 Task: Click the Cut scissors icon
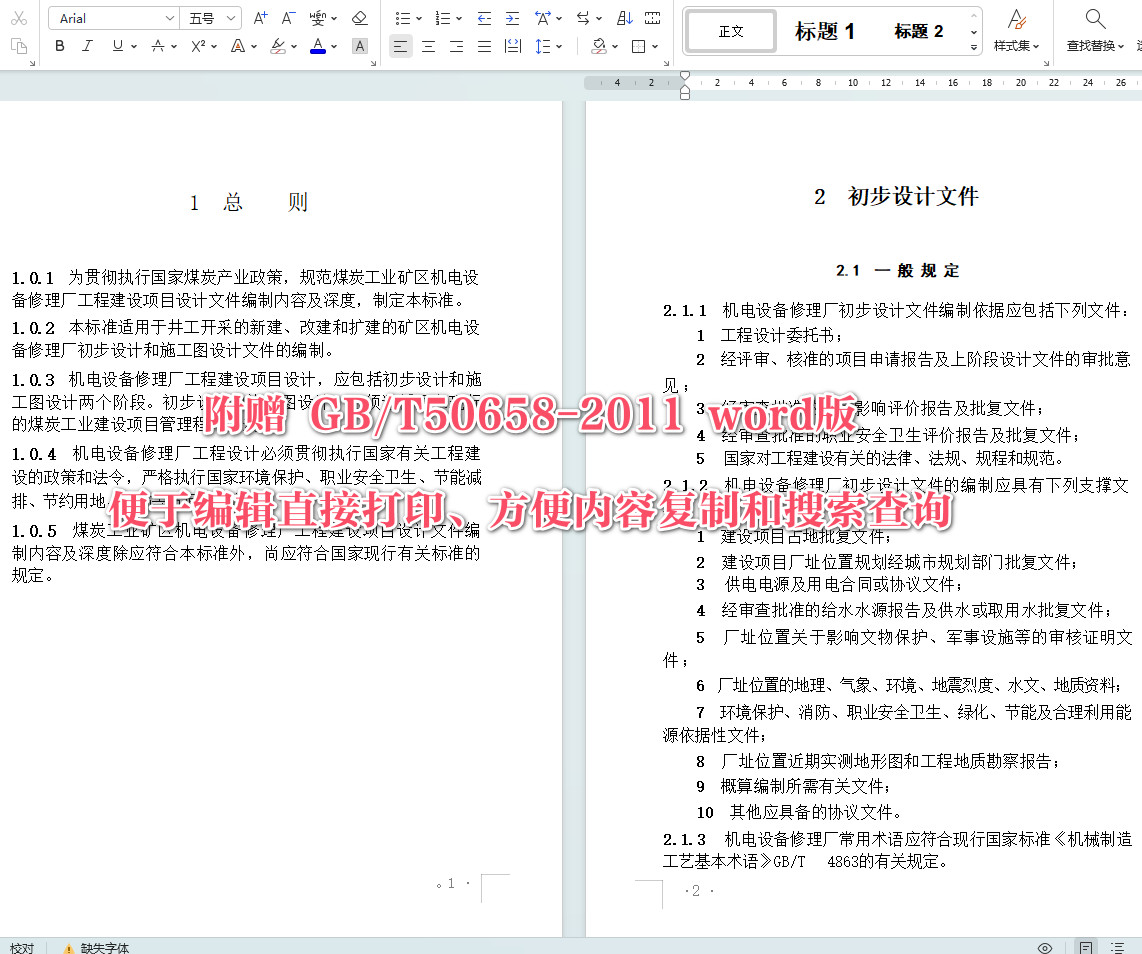18,17
